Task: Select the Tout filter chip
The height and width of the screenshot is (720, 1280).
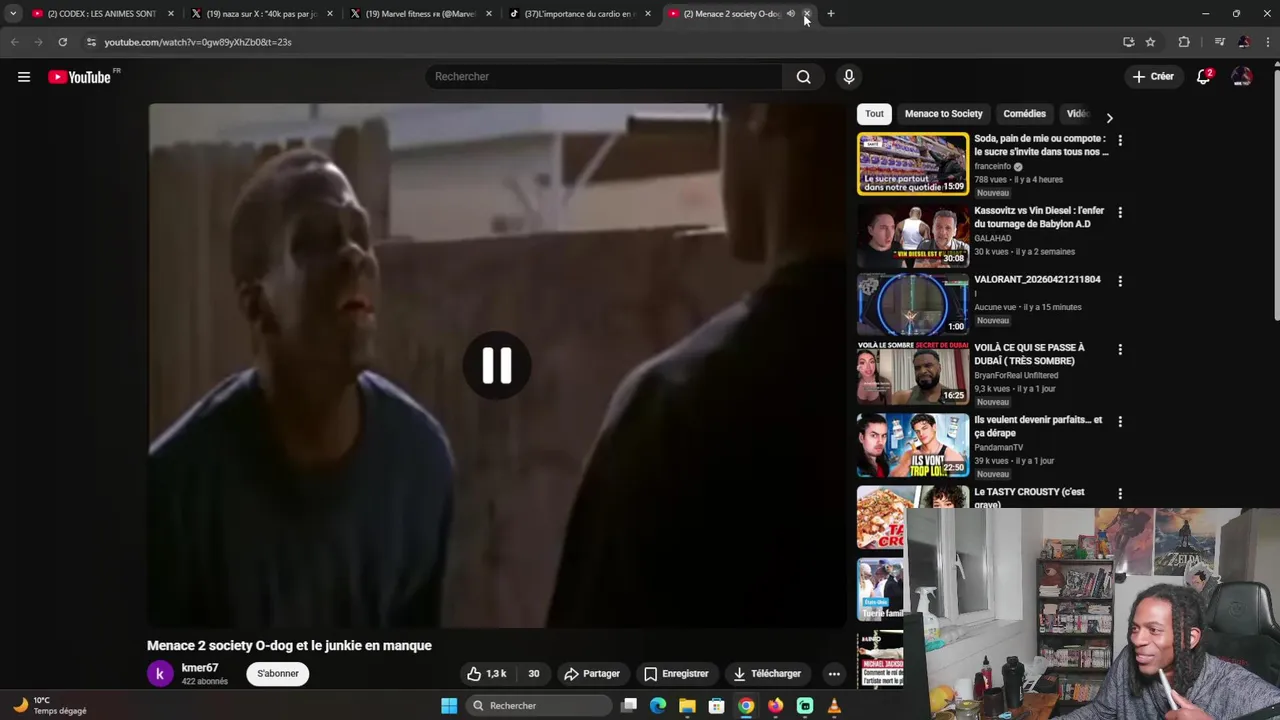Action: coord(875,114)
